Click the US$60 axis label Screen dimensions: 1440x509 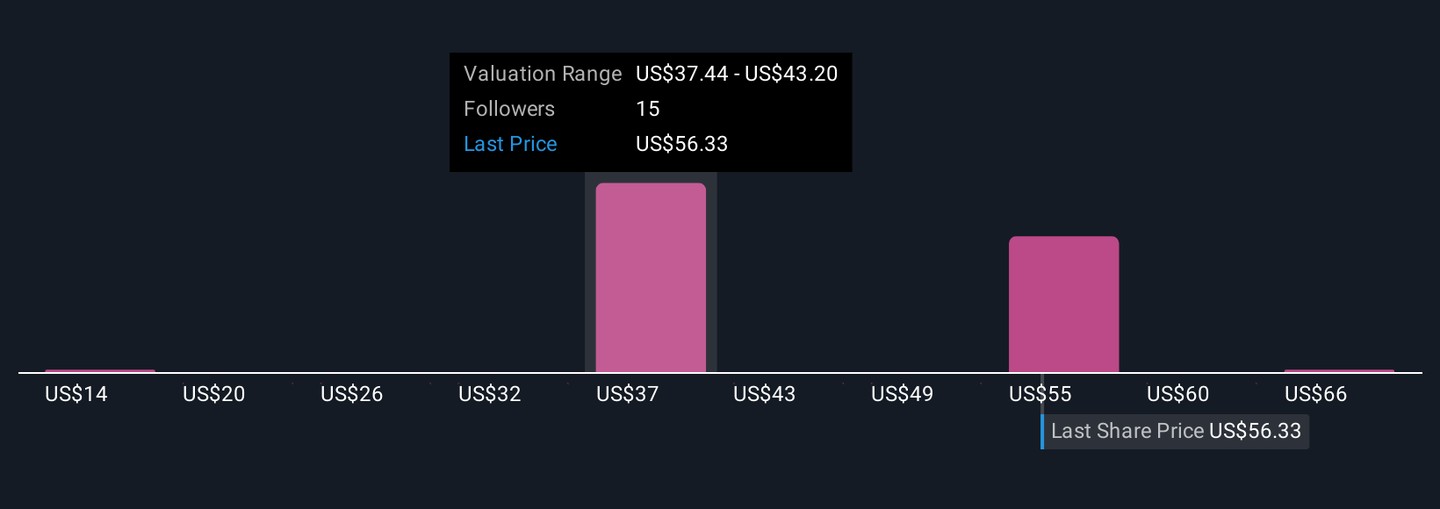click(x=1178, y=394)
